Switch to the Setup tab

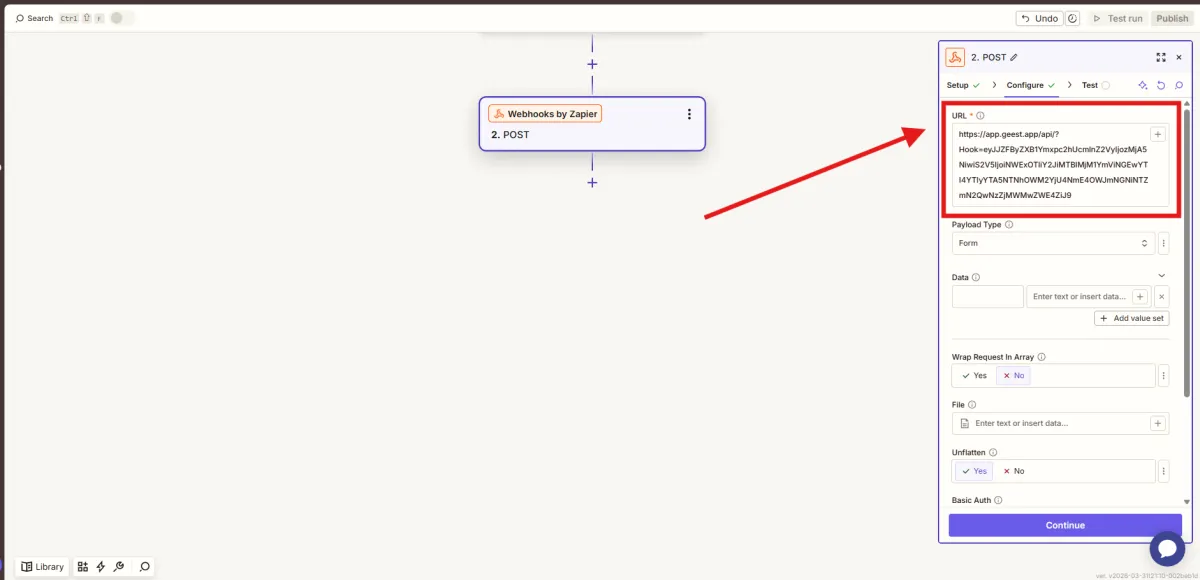963,85
